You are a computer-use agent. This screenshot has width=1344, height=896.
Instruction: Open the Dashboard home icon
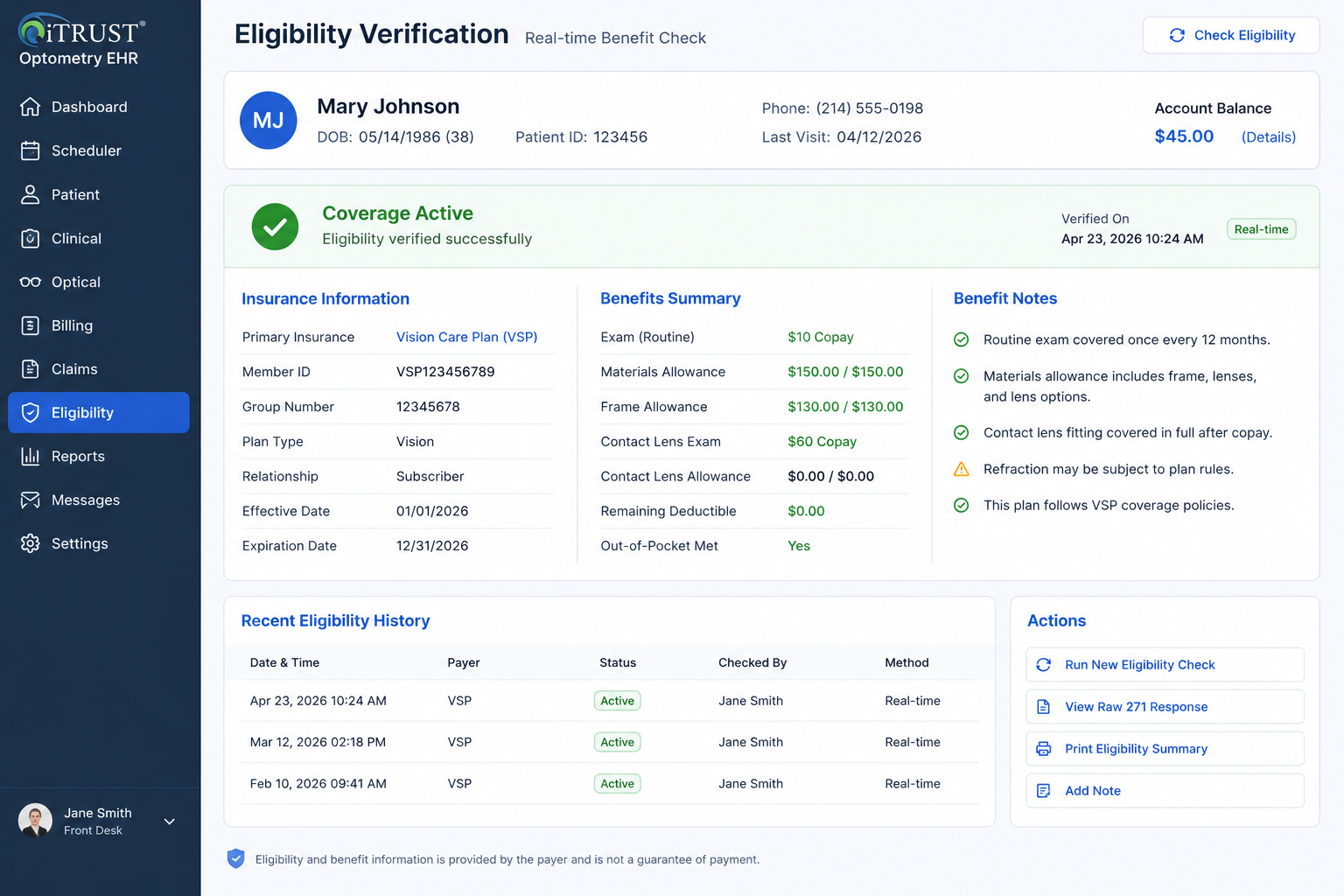[x=30, y=107]
